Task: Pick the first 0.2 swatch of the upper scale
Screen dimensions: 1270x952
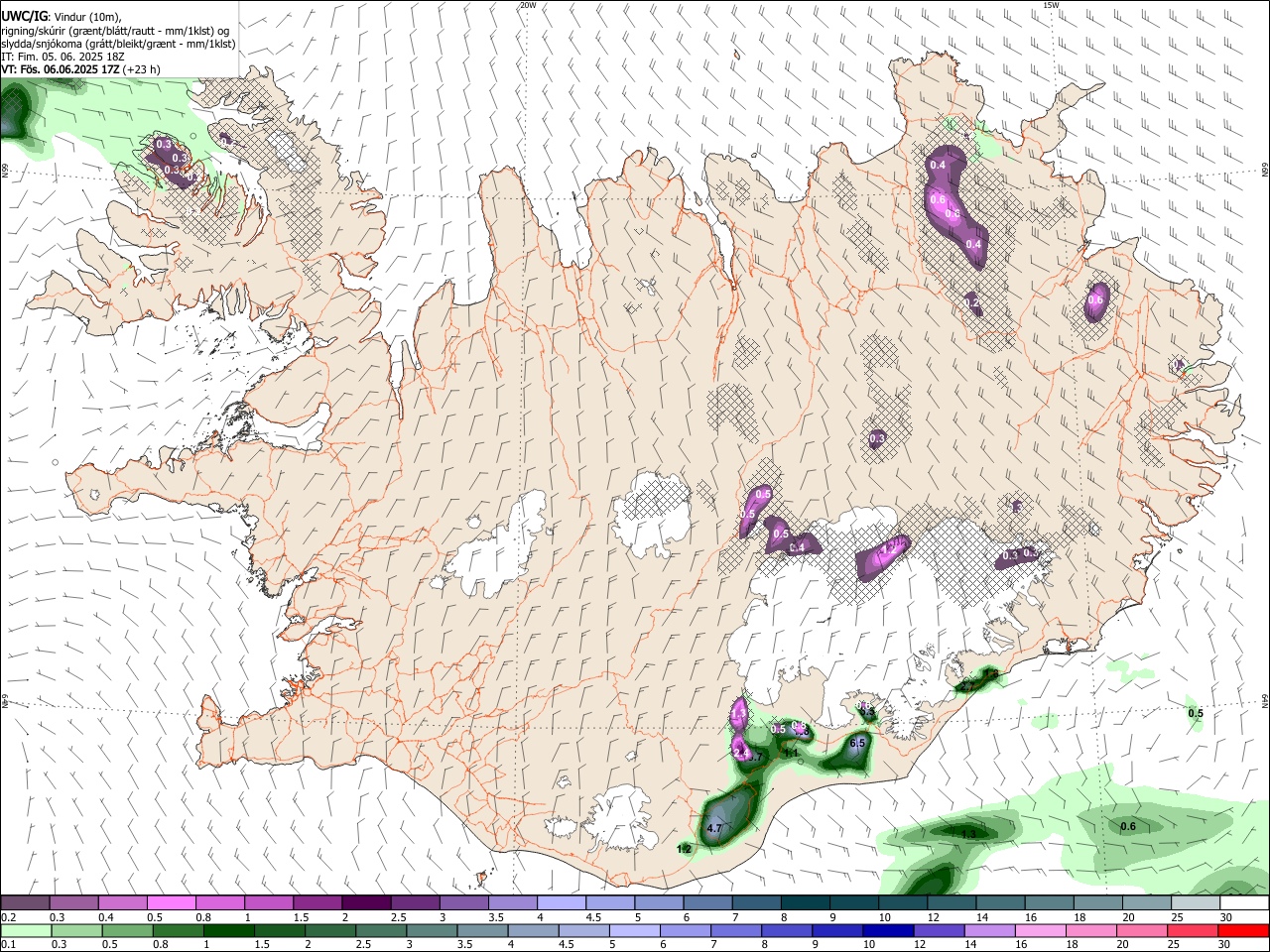Action: (x=25, y=903)
